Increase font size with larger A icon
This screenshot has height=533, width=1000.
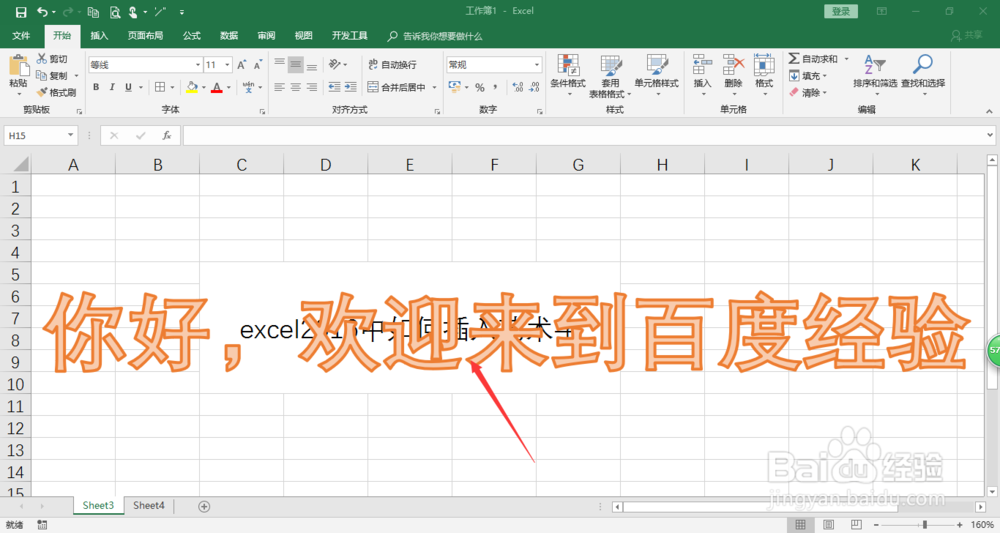242,65
